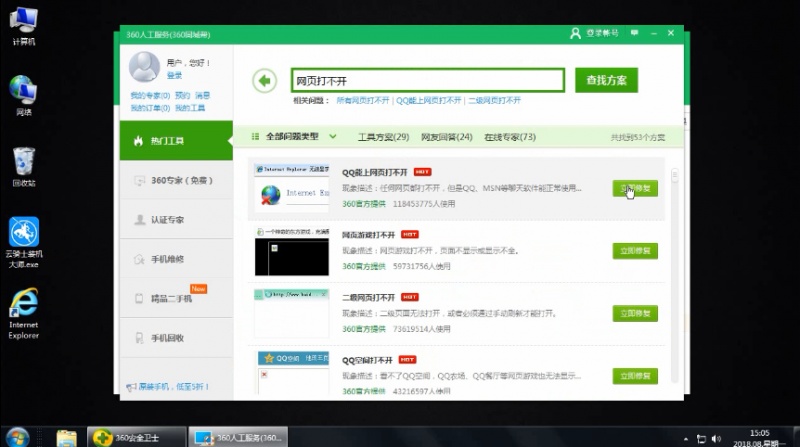Open 网络 desktop icon
800x447 pixels.
tap(23, 96)
